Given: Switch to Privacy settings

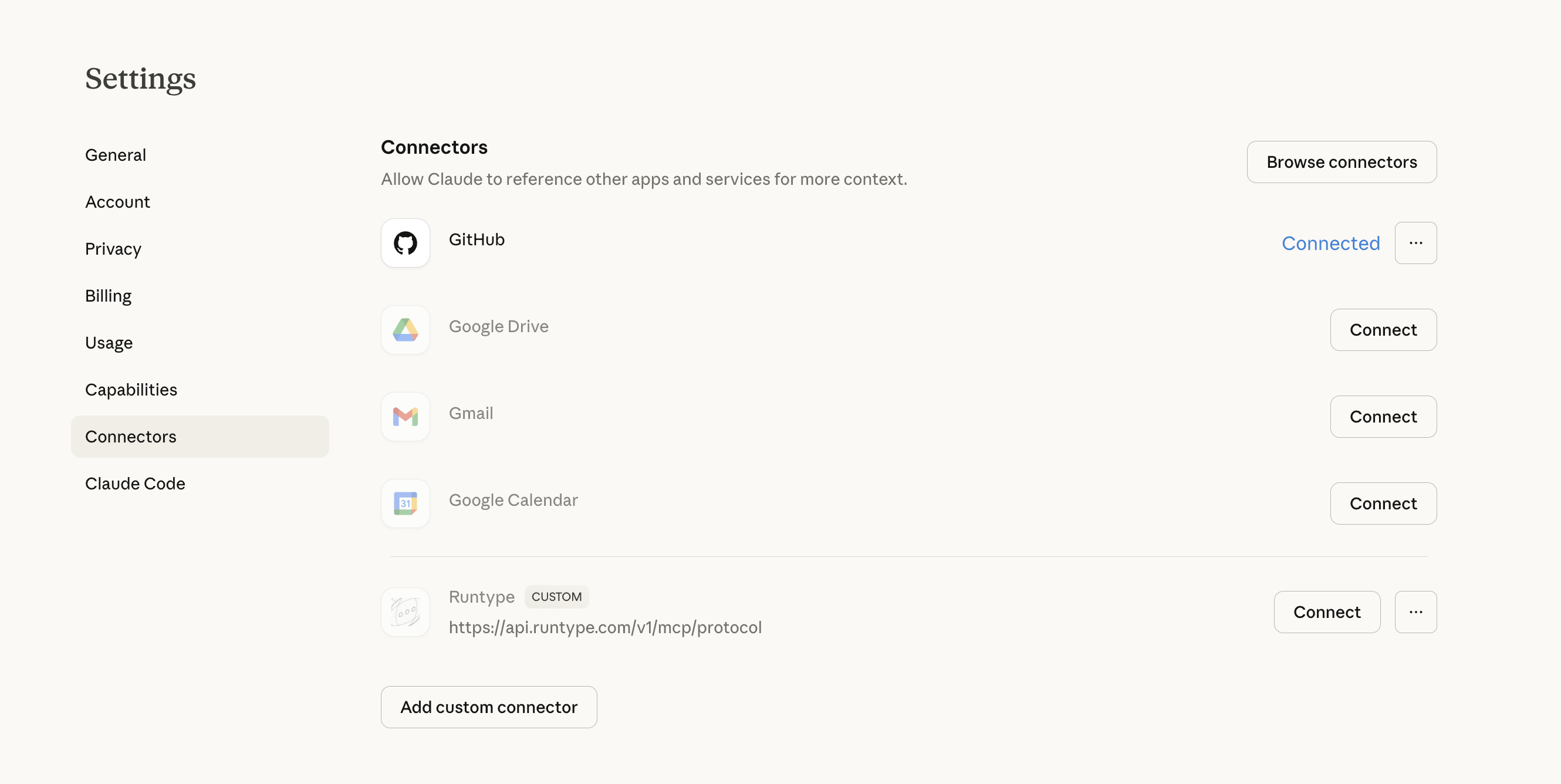Looking at the screenshot, I should [x=113, y=249].
